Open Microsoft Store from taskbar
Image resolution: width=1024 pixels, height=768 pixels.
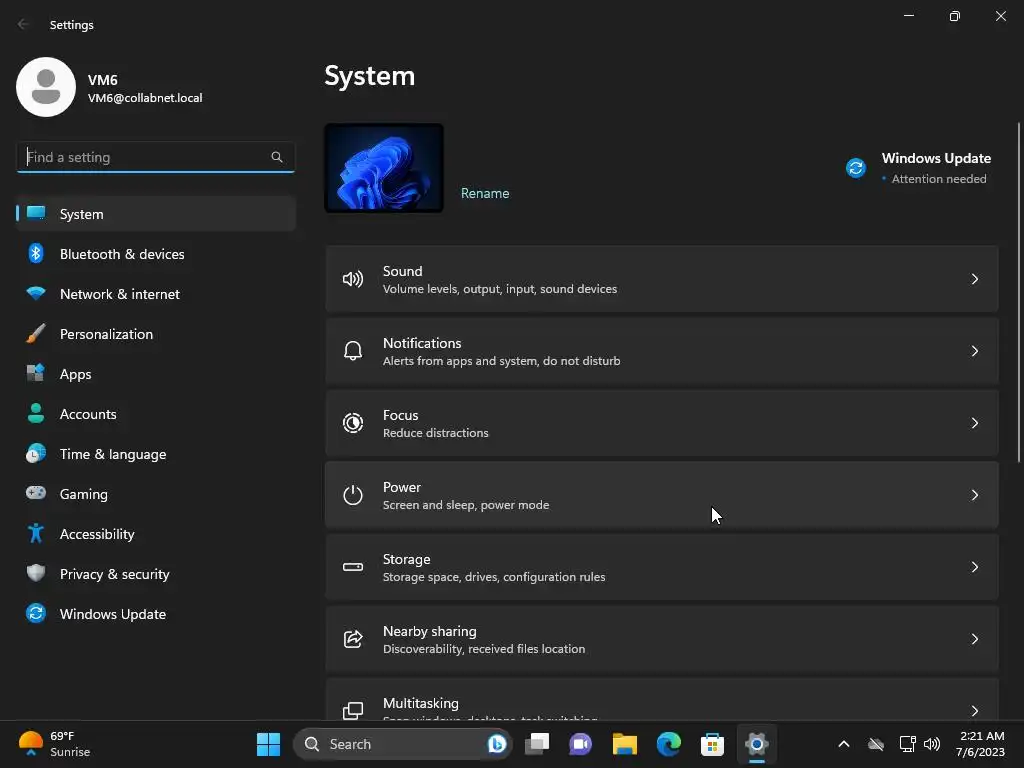click(x=712, y=744)
